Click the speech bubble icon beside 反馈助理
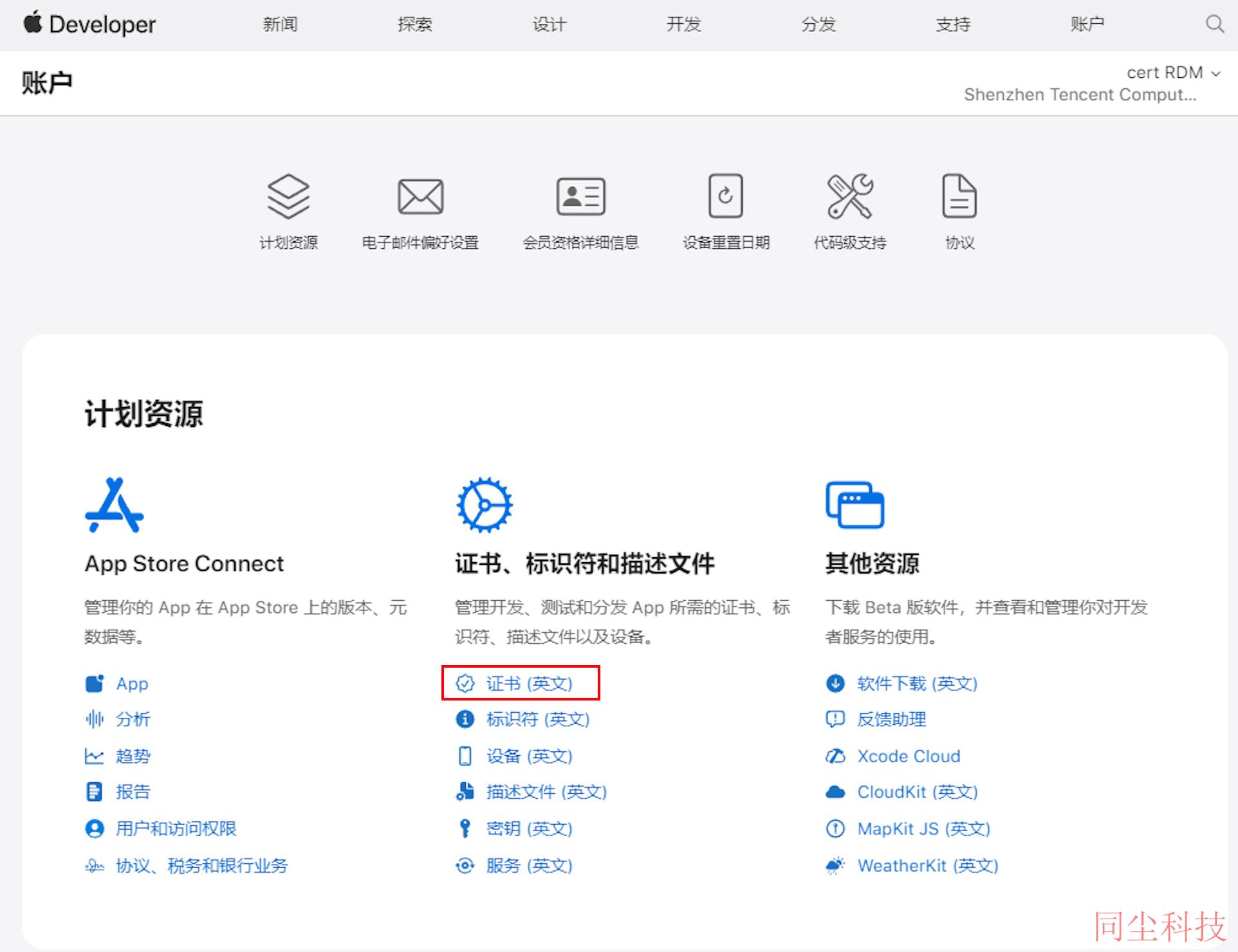Screen dimensions: 1238x952 [x=835, y=719]
